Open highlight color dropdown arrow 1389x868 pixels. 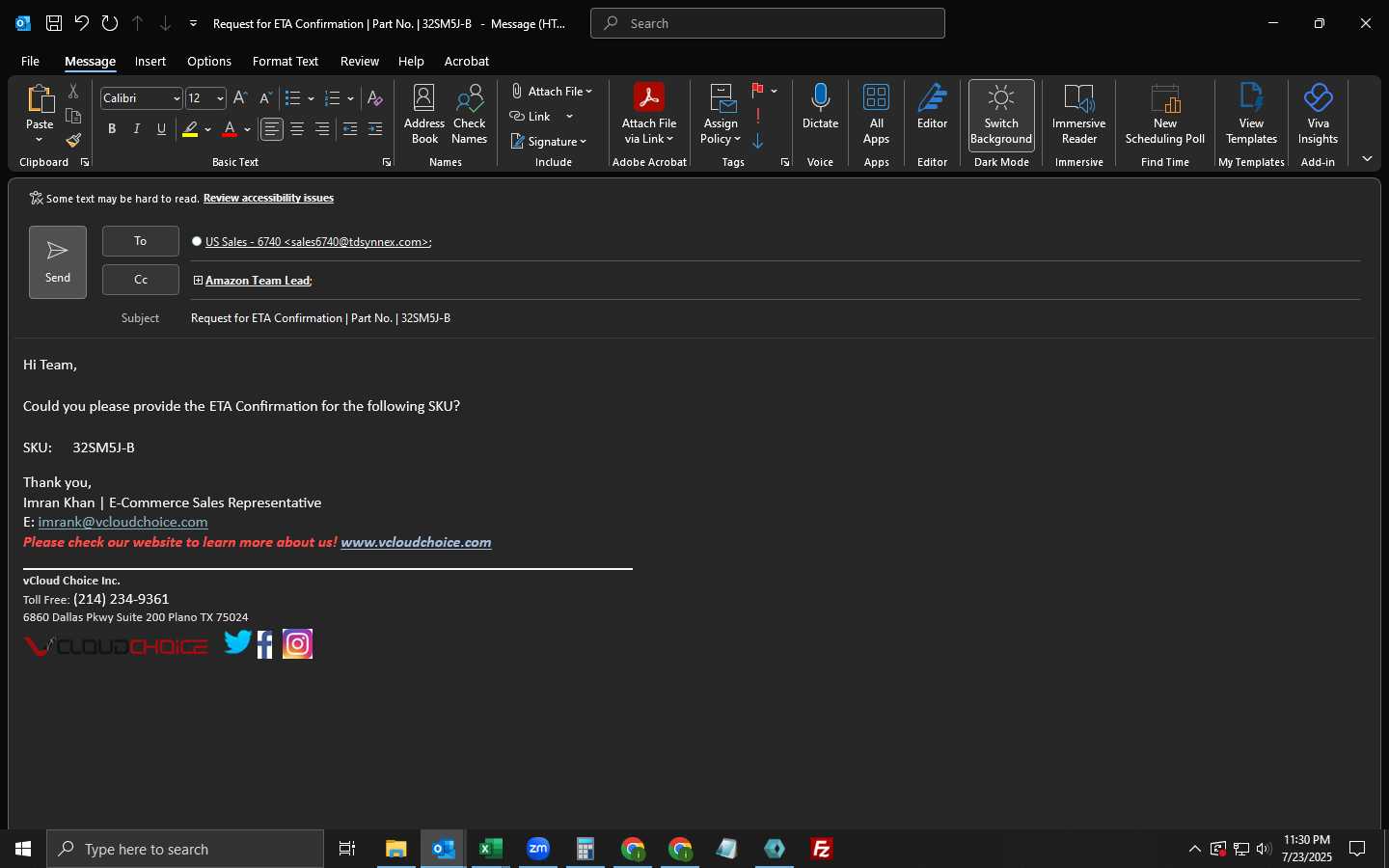coord(207,129)
